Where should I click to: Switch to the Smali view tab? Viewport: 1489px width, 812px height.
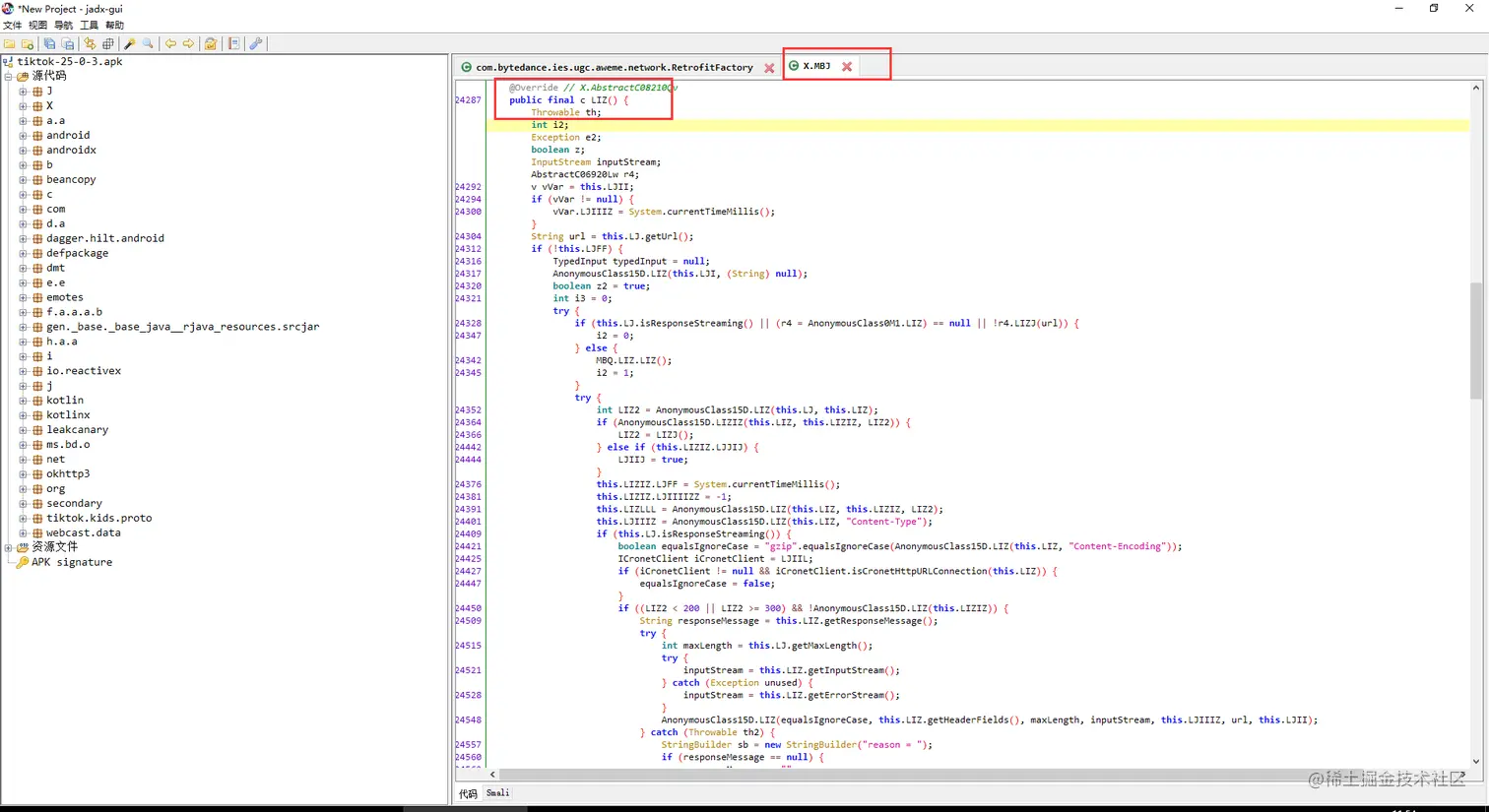coord(498,793)
